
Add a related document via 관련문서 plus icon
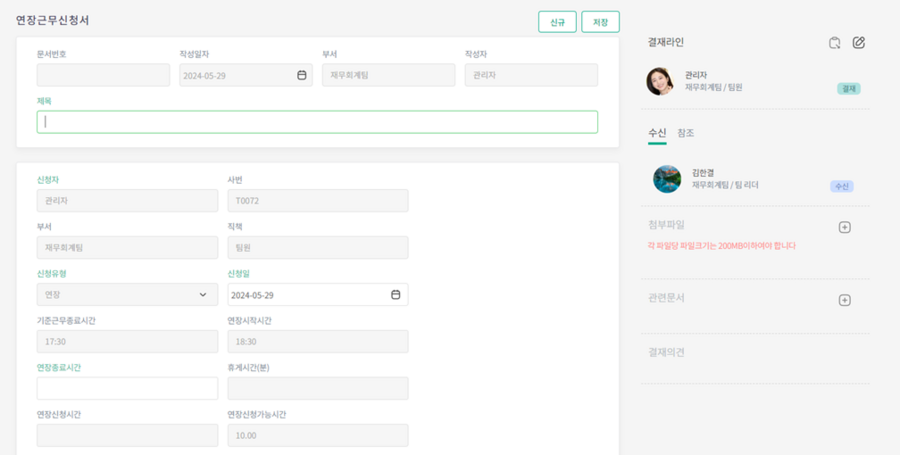pos(844,300)
